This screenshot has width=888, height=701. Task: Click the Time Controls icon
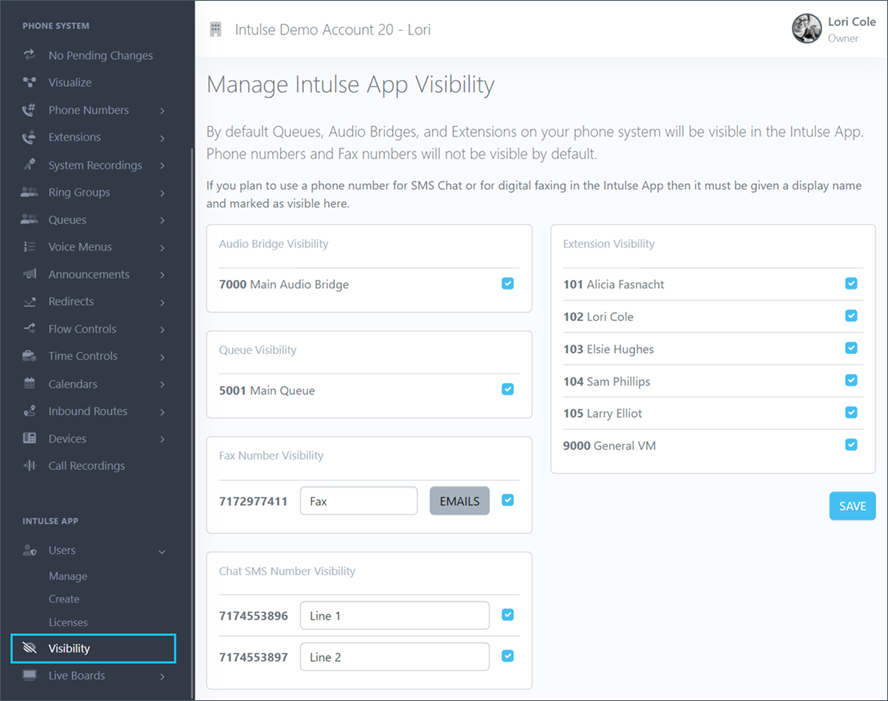29,356
